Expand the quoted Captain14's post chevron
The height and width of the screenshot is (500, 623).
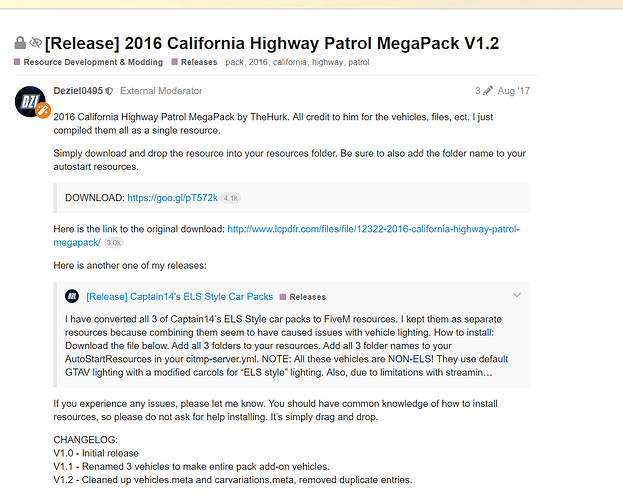(x=517, y=295)
